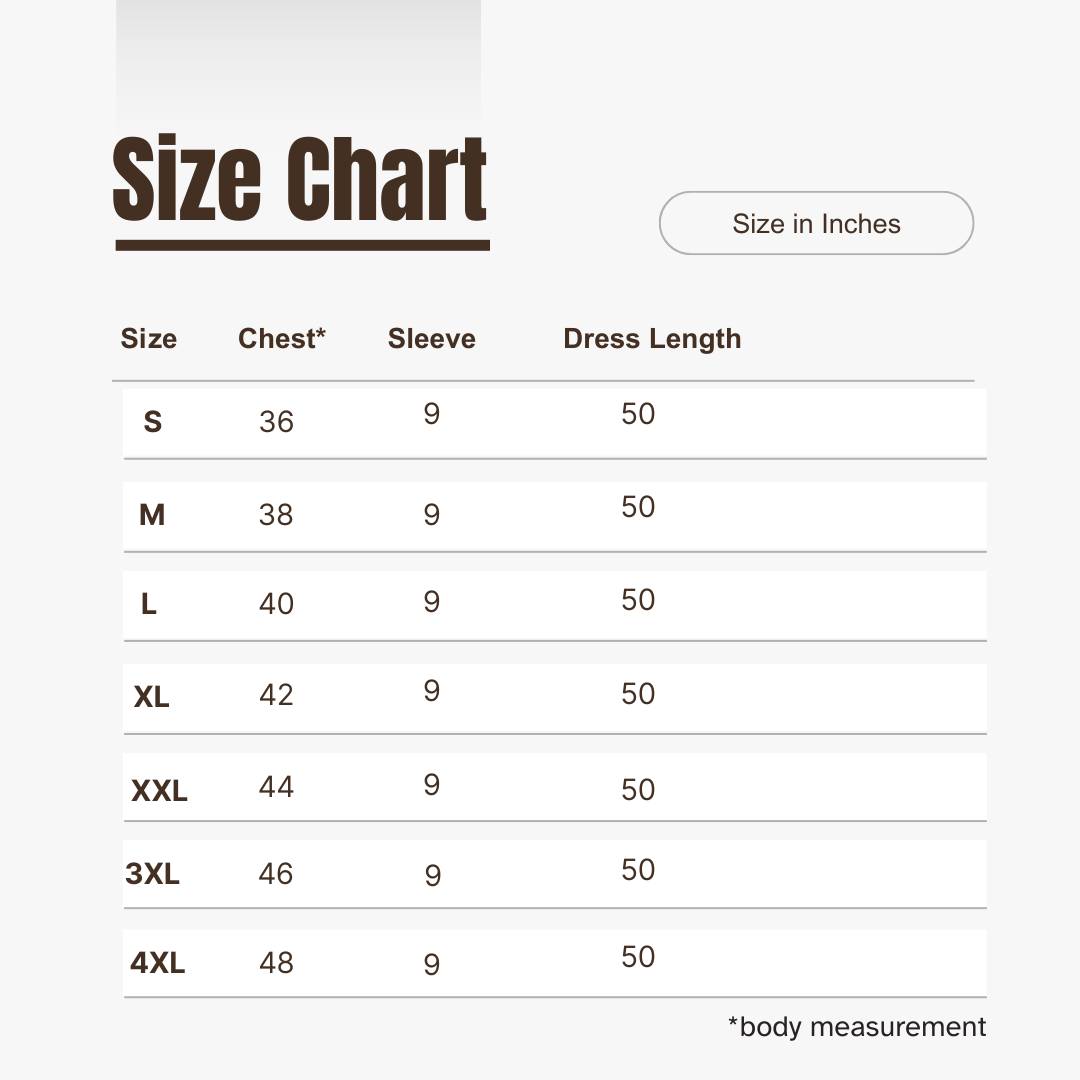This screenshot has height=1080, width=1080.
Task: Choose the "L" size row label
Action: point(149,604)
